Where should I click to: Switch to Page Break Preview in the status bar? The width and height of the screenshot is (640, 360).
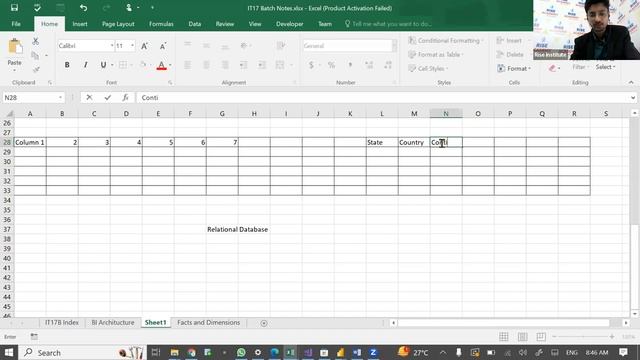click(541, 337)
